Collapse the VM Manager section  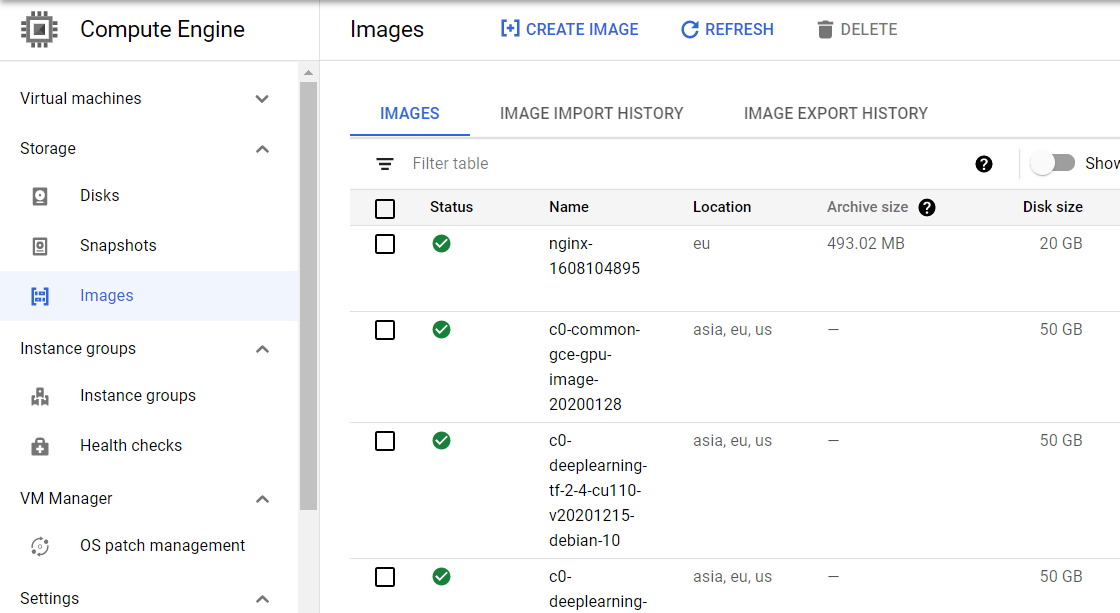262,499
